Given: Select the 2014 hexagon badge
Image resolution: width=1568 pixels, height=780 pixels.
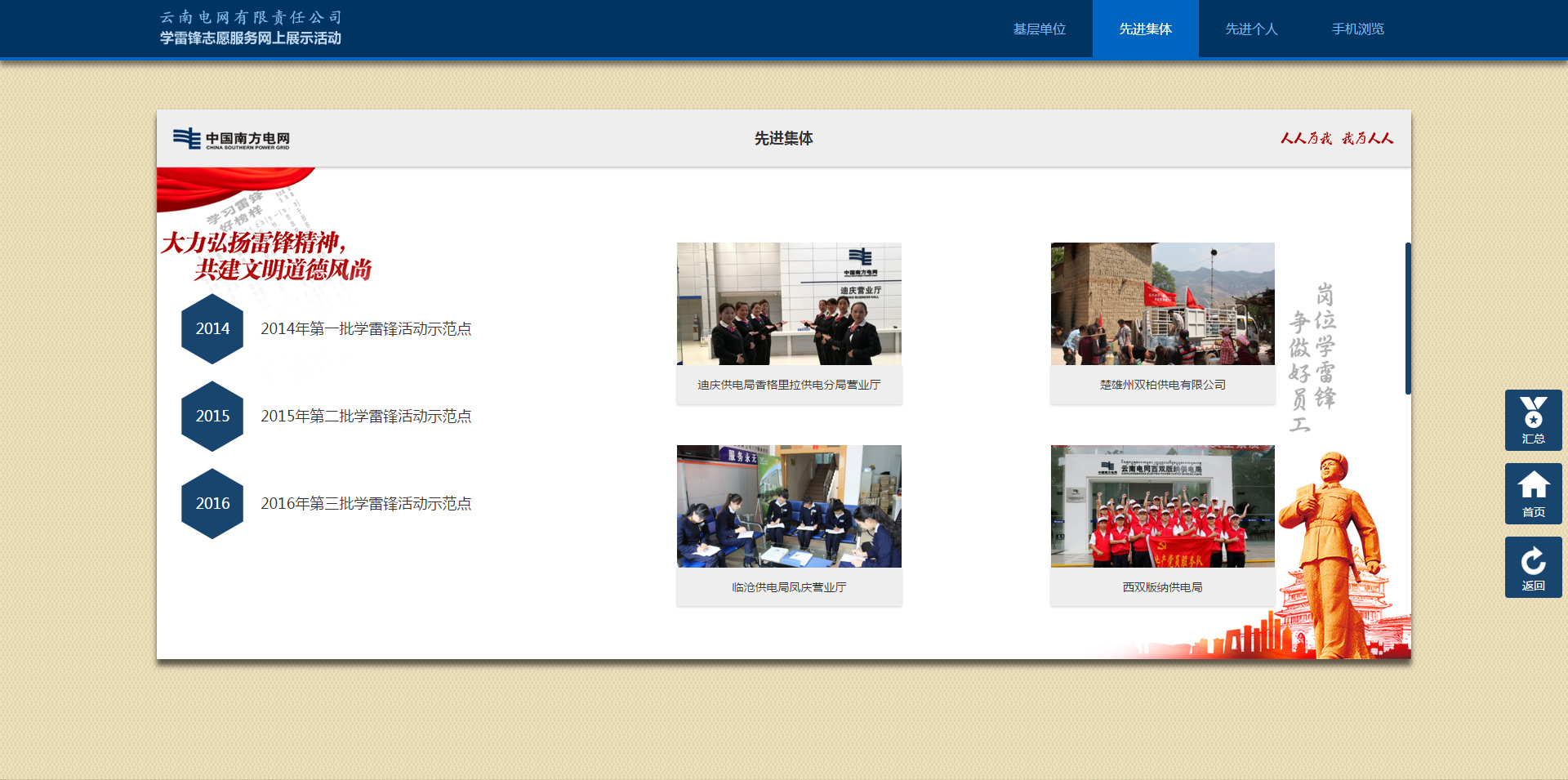Looking at the screenshot, I should 212,328.
